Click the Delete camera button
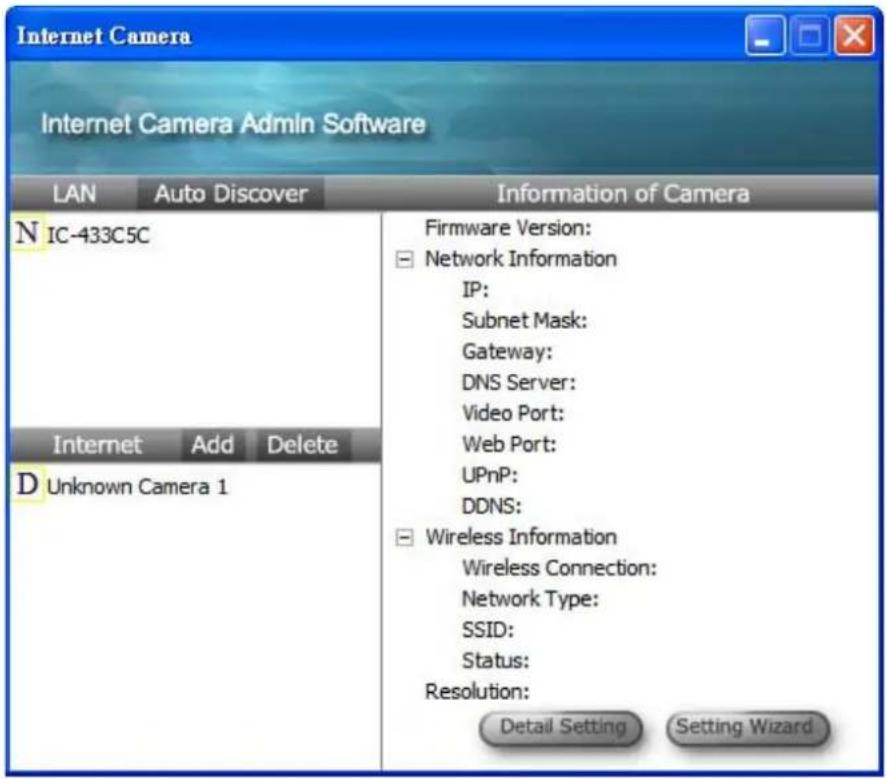Image resolution: width=887 pixels, height=779 pixels. [x=303, y=445]
